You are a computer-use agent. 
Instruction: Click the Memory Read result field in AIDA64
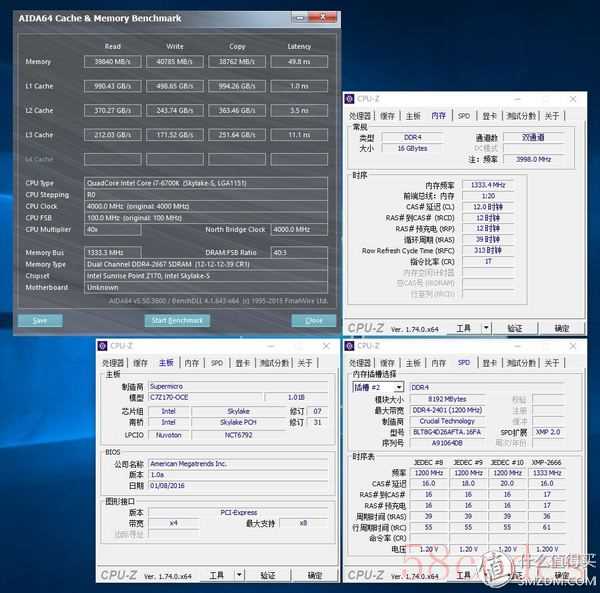point(112,61)
